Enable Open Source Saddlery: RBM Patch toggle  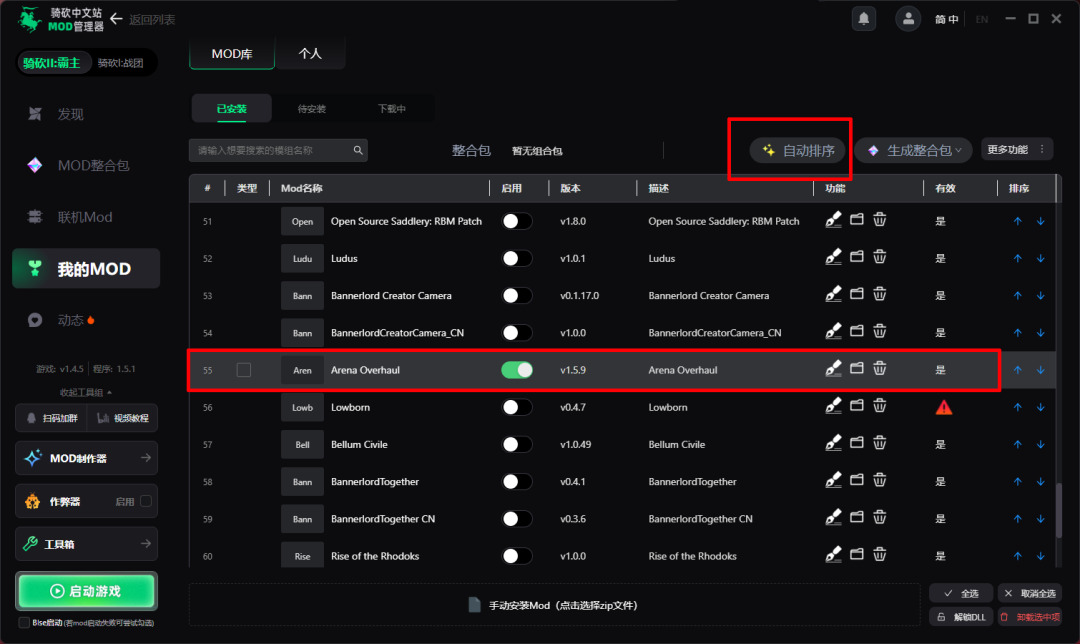pyautogui.click(x=517, y=221)
